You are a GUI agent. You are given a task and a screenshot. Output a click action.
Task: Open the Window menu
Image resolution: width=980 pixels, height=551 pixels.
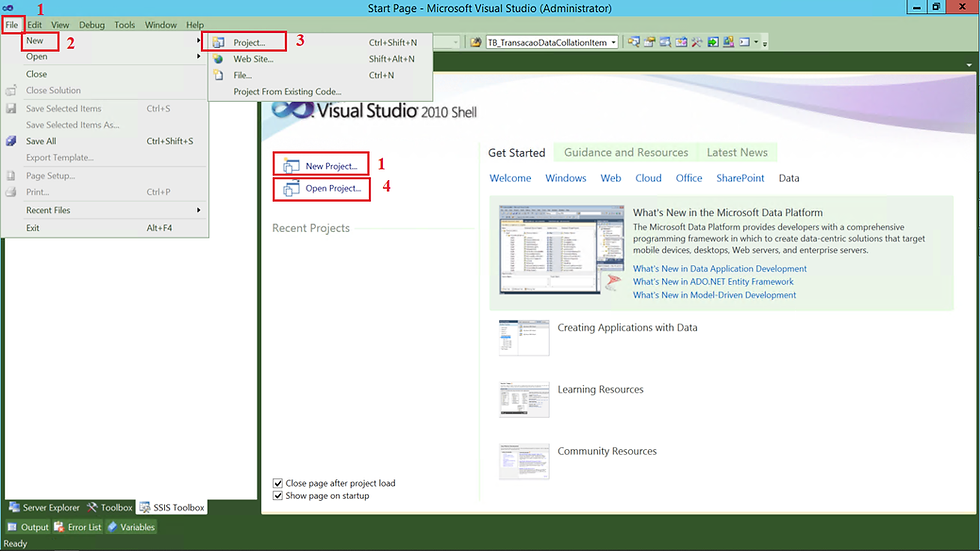point(161,24)
